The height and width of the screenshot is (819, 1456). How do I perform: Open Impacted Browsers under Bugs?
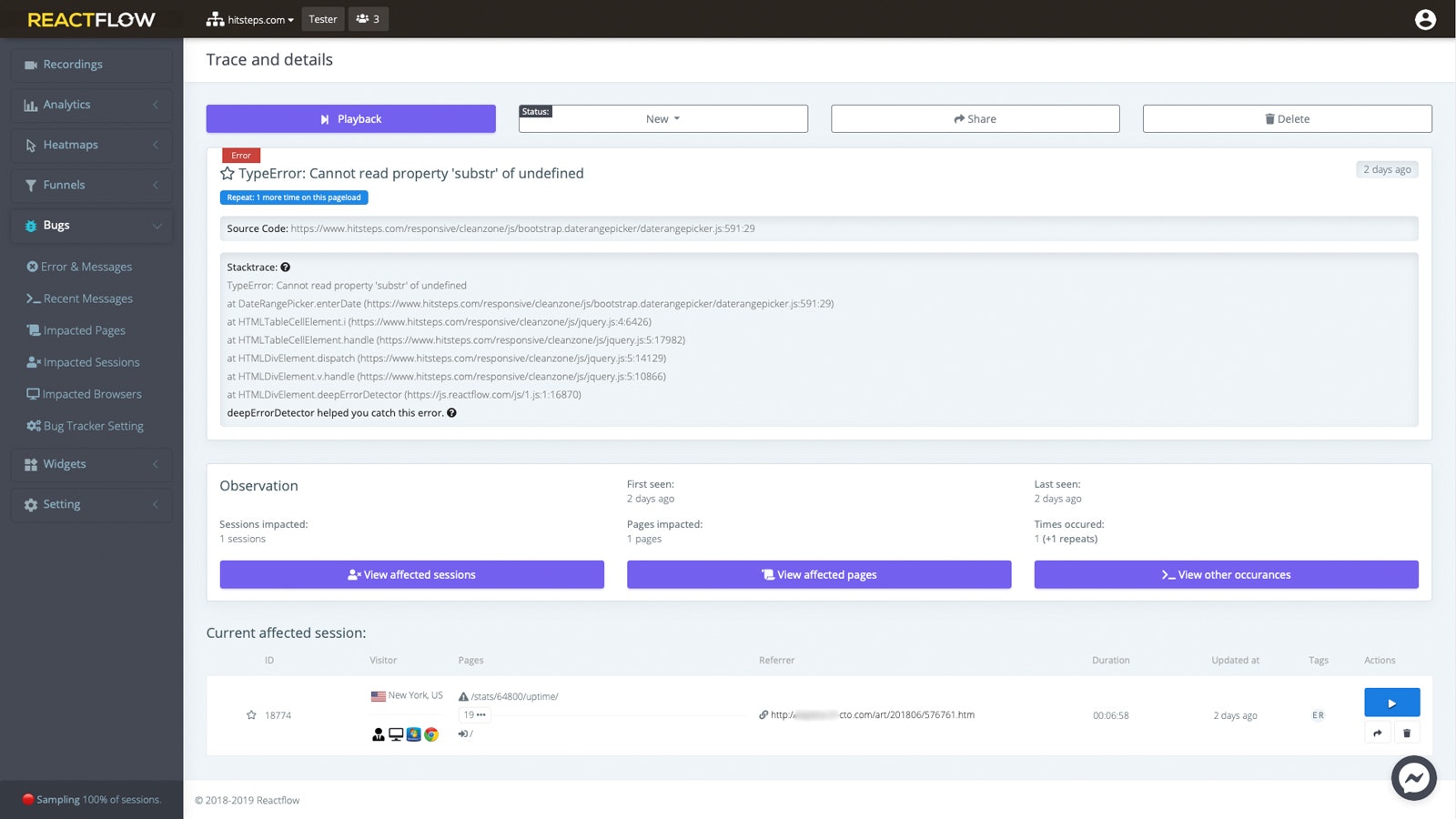(x=90, y=393)
